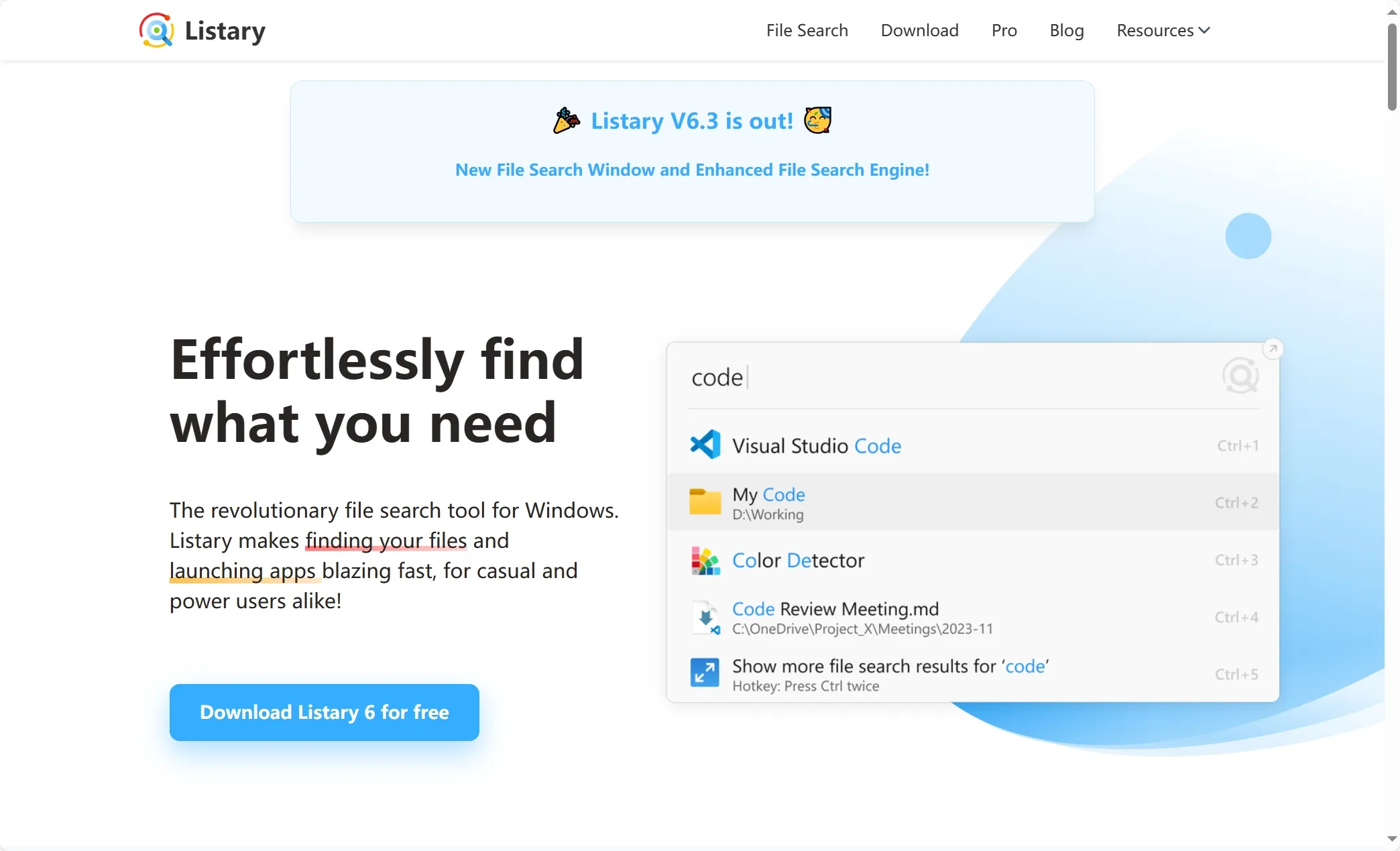1400x851 pixels.
Task: Open the Pro page
Action: coord(1004,30)
